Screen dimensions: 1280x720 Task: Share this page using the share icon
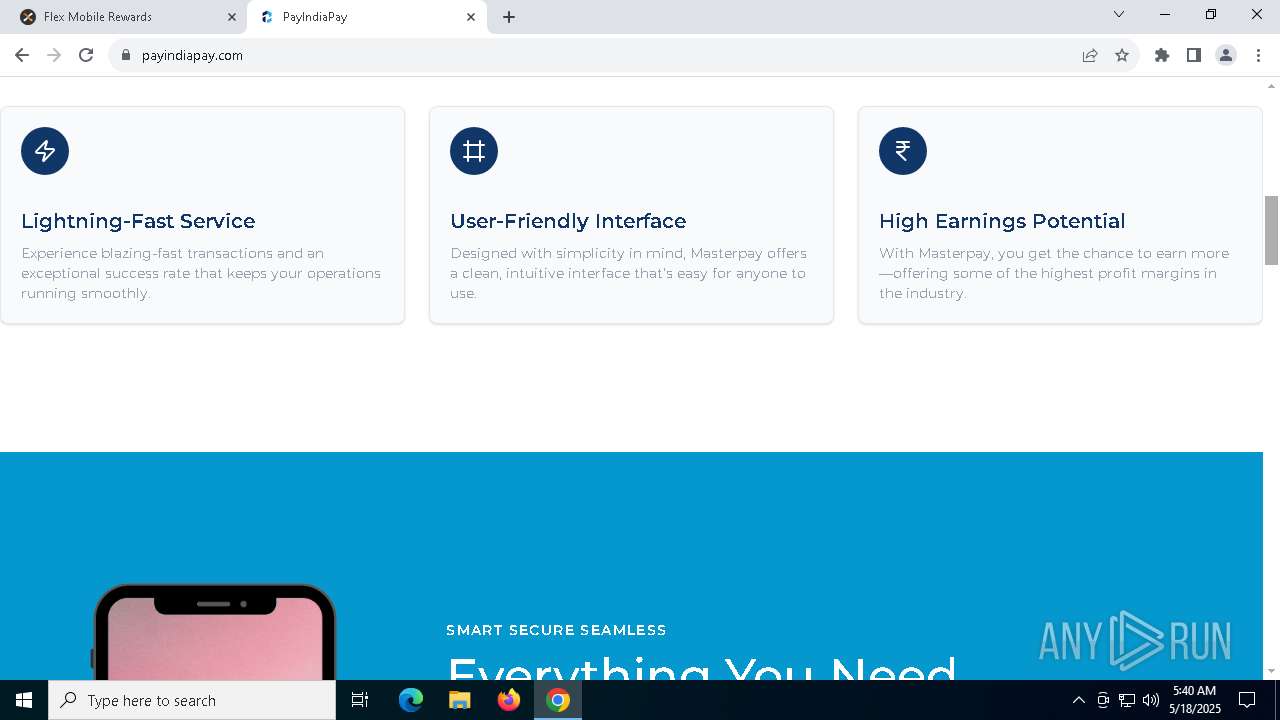point(1090,55)
